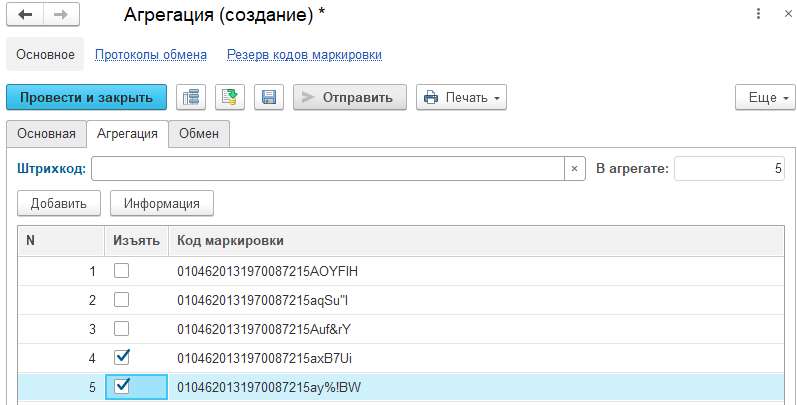The height and width of the screenshot is (405, 797).
Task: Click the document movements report icon
Action: click(x=190, y=97)
